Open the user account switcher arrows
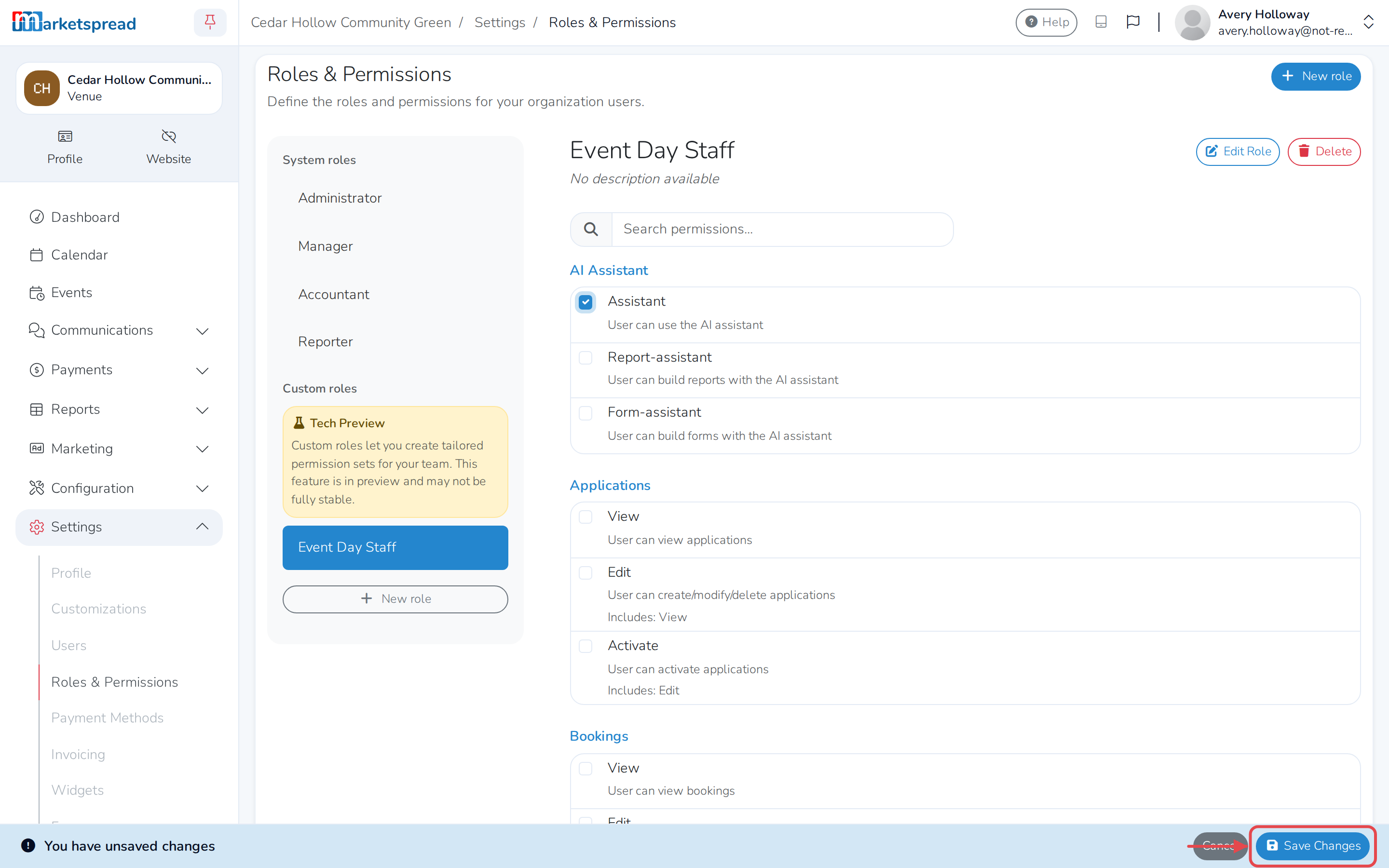The image size is (1389, 868). pos(1368,22)
